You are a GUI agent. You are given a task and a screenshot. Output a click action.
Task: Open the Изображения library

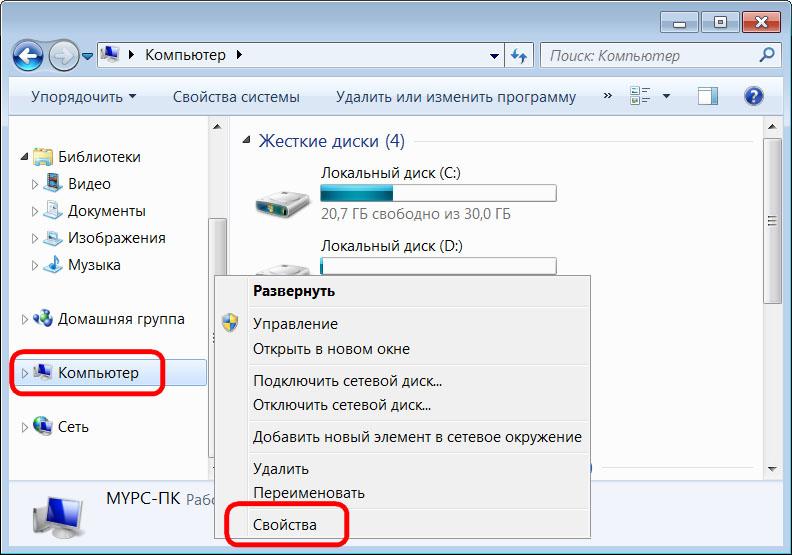point(117,238)
